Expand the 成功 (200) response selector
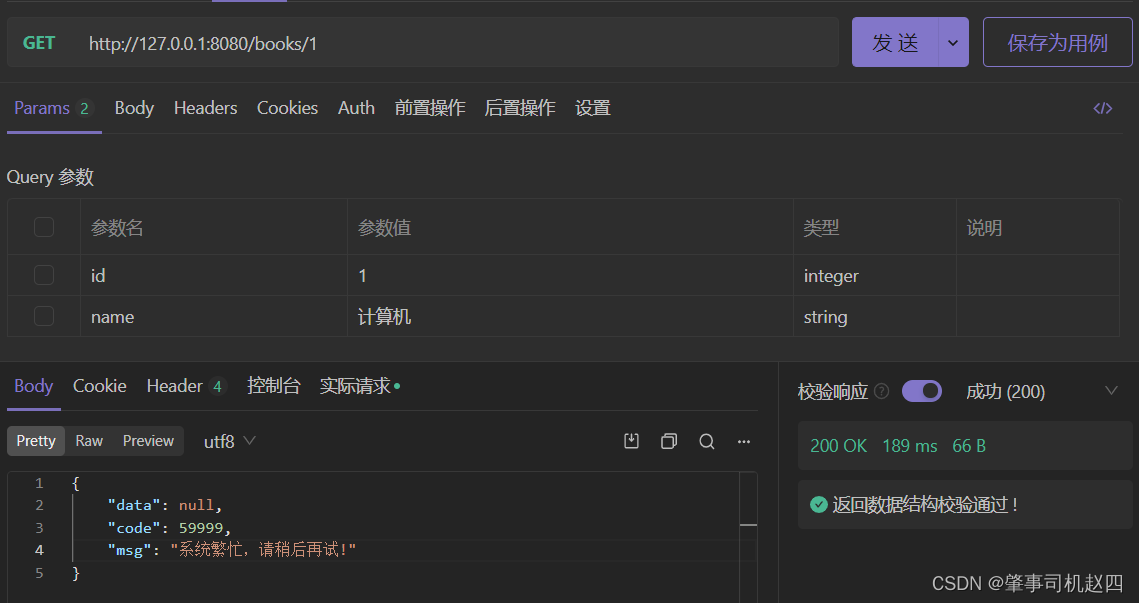This screenshot has height=603, width=1139. pyautogui.click(x=1111, y=391)
